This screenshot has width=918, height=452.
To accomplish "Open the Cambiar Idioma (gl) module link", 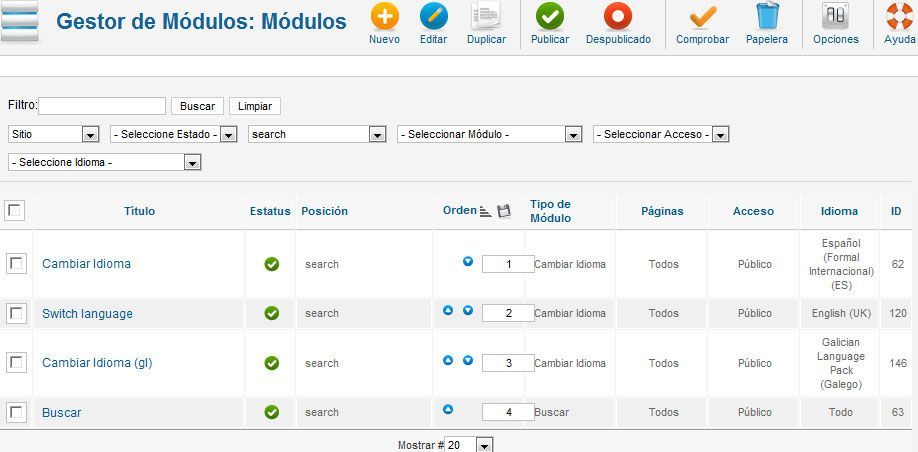I will coord(97,363).
